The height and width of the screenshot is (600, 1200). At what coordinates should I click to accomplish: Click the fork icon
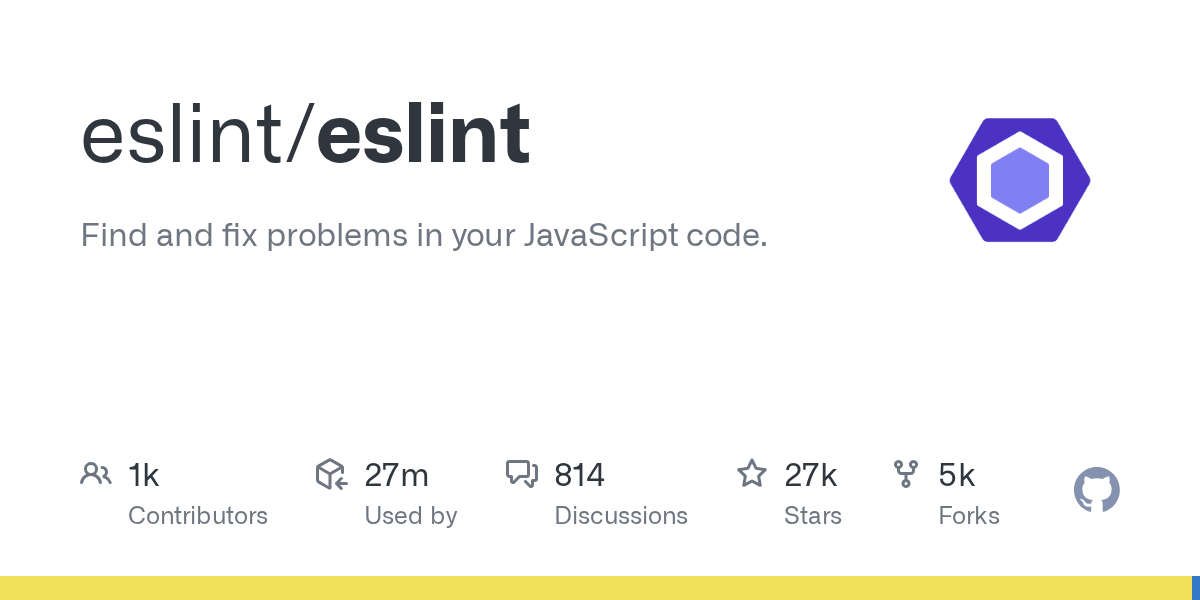click(906, 474)
